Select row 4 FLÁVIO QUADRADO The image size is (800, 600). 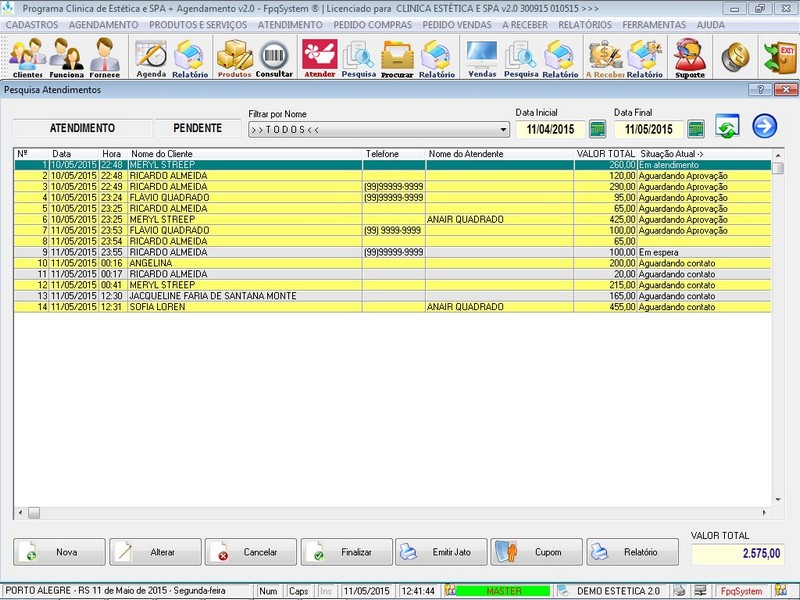click(x=392, y=197)
